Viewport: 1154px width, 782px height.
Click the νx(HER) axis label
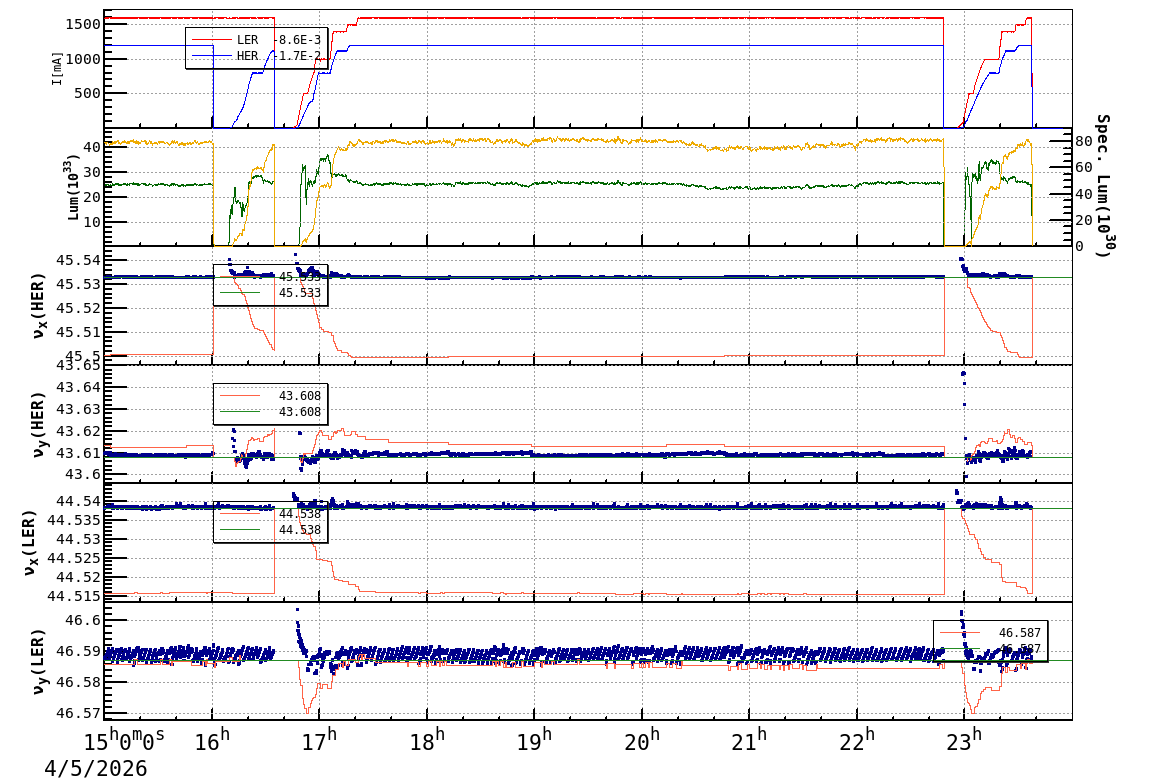point(39,306)
